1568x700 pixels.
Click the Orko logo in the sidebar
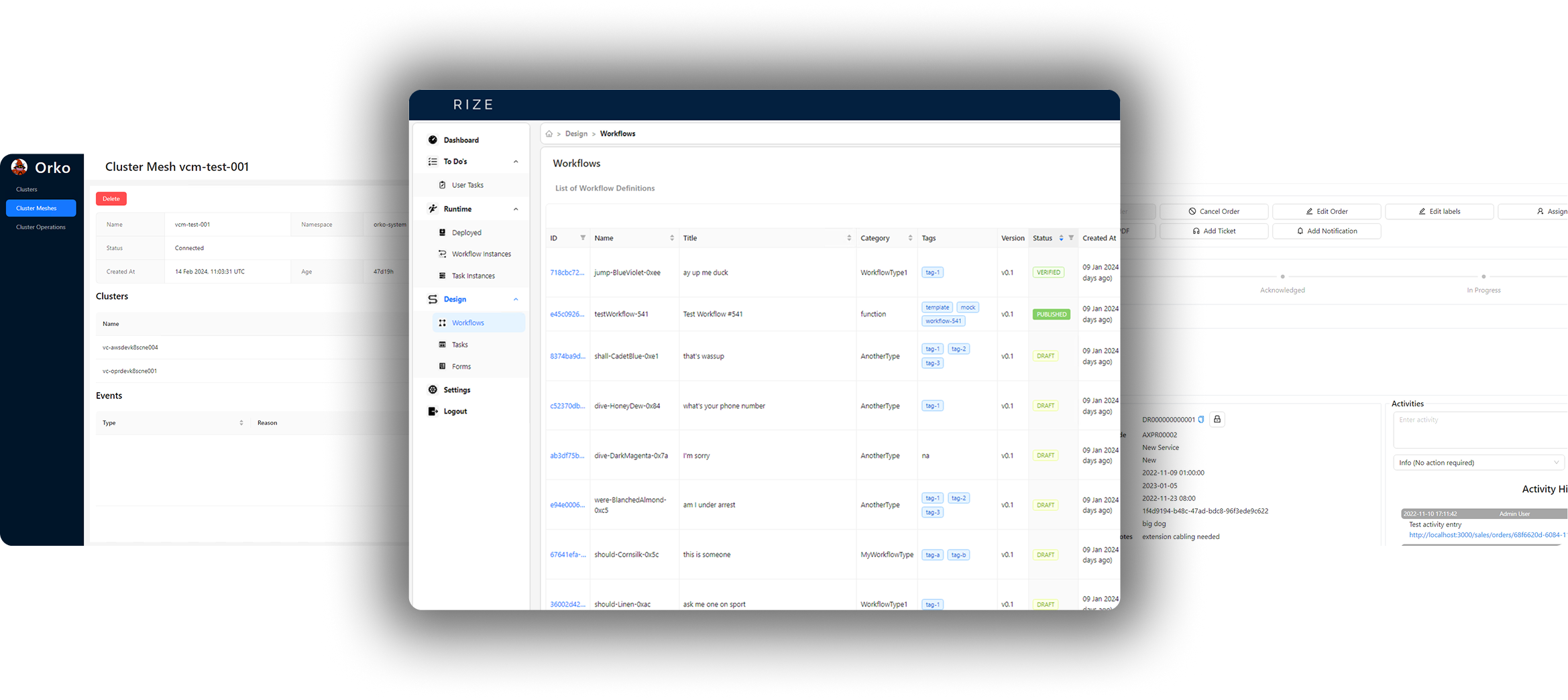point(19,167)
